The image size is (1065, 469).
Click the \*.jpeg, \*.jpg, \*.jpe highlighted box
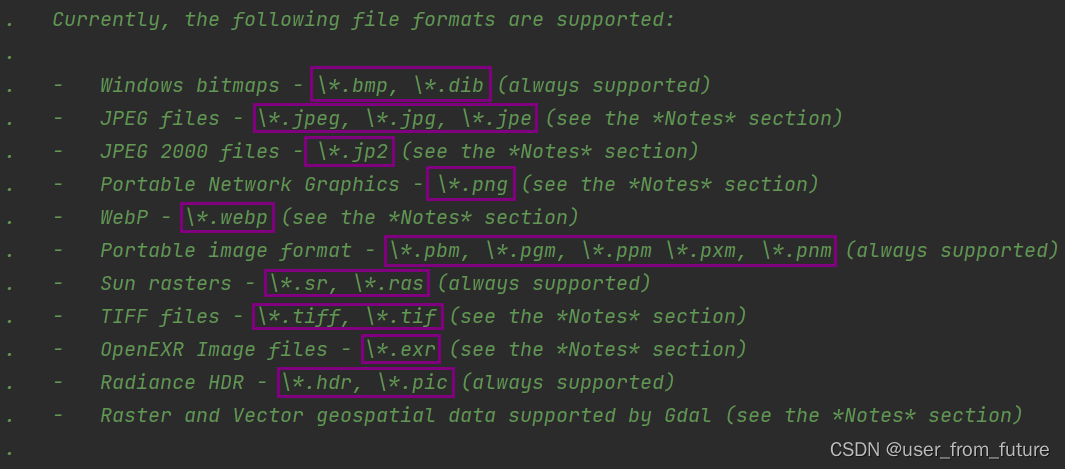pos(395,117)
